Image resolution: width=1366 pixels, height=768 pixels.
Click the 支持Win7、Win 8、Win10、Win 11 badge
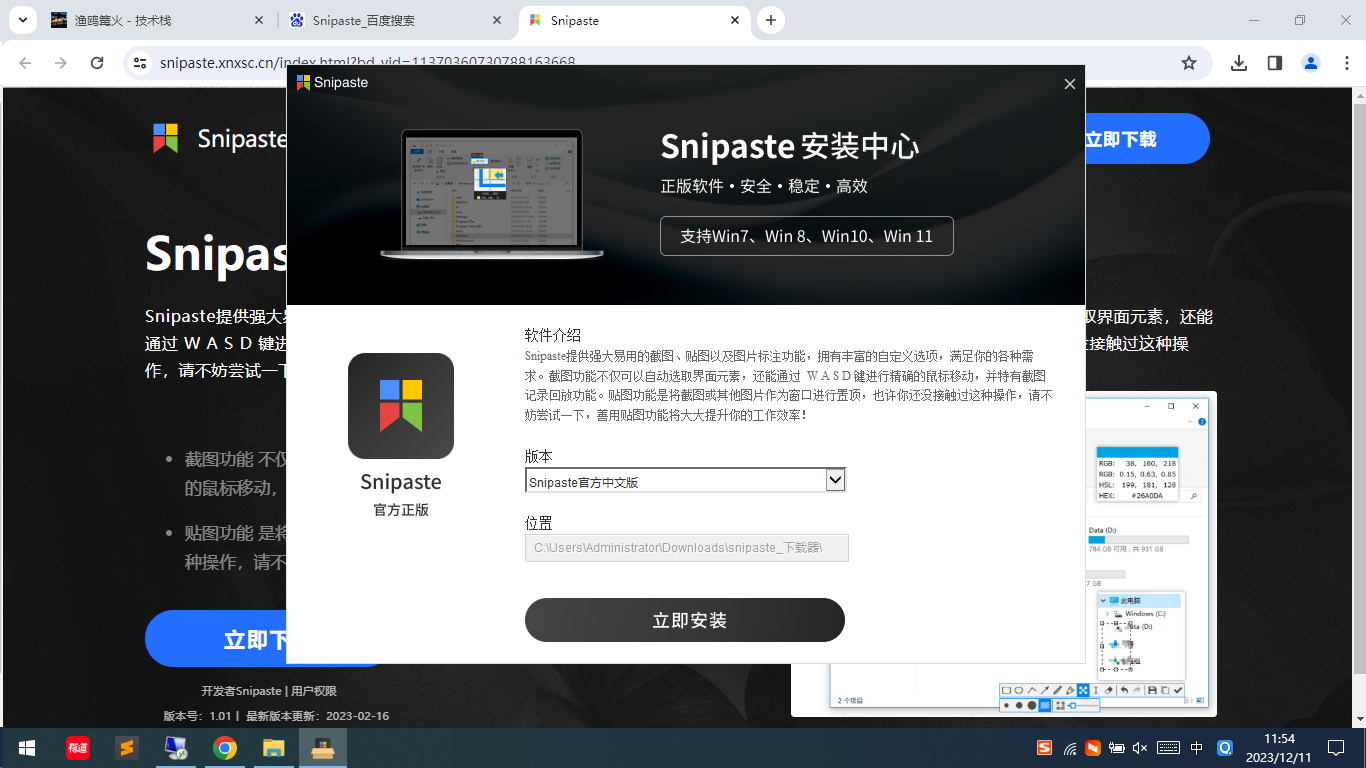(x=807, y=236)
